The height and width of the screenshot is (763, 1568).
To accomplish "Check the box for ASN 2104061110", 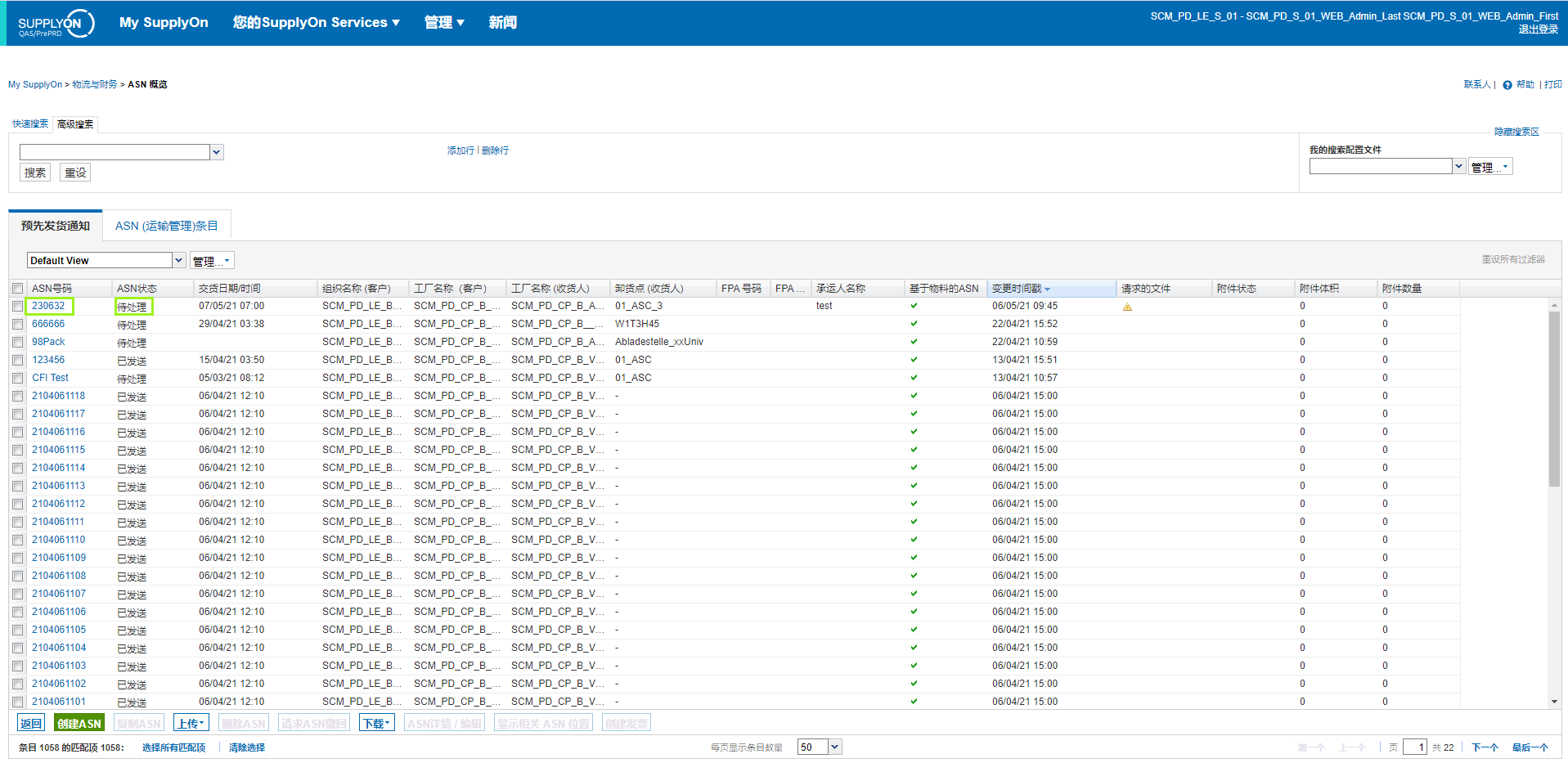I will click(x=17, y=540).
